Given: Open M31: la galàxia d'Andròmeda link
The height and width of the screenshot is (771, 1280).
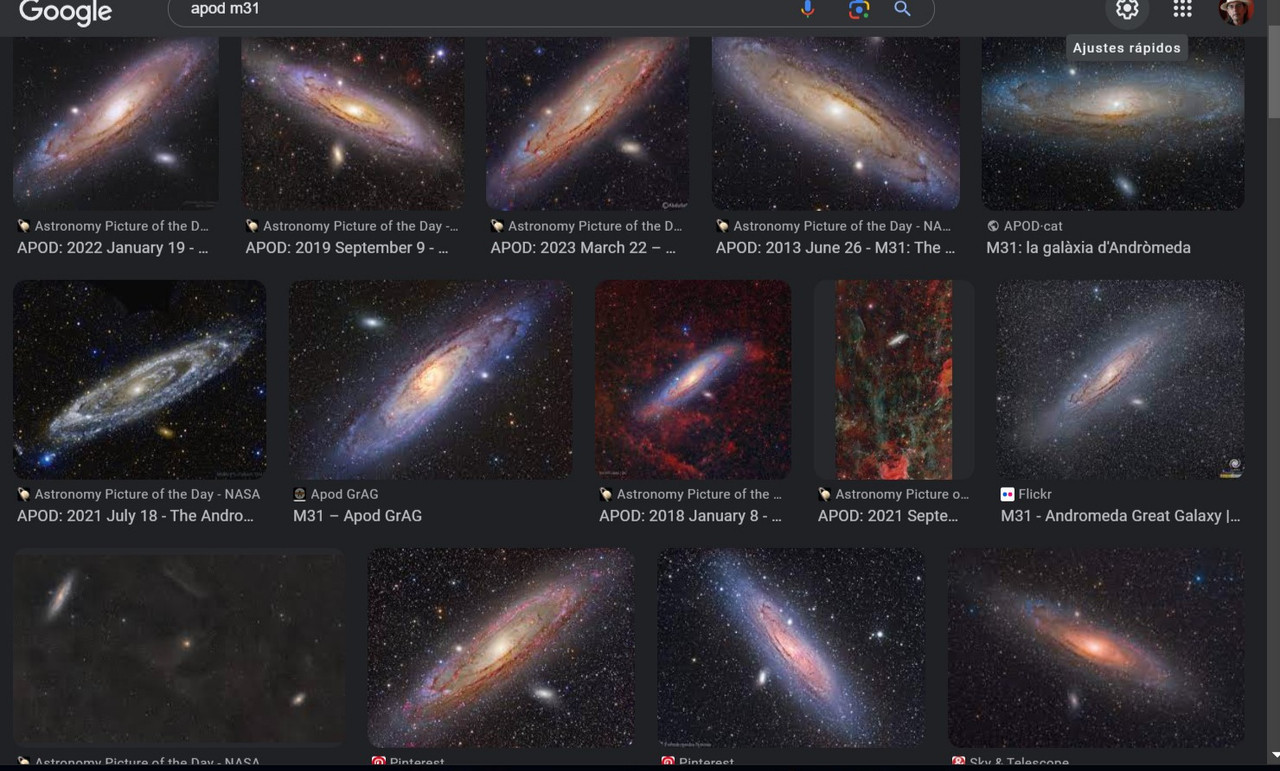Looking at the screenshot, I should (1088, 248).
